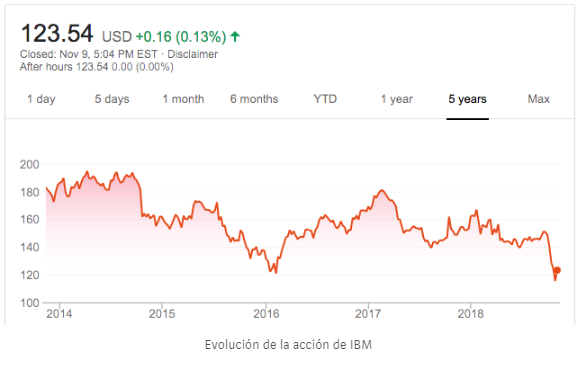This screenshot has height=365, width=582.
Task: Show the Max range chart
Action: pyautogui.click(x=539, y=99)
